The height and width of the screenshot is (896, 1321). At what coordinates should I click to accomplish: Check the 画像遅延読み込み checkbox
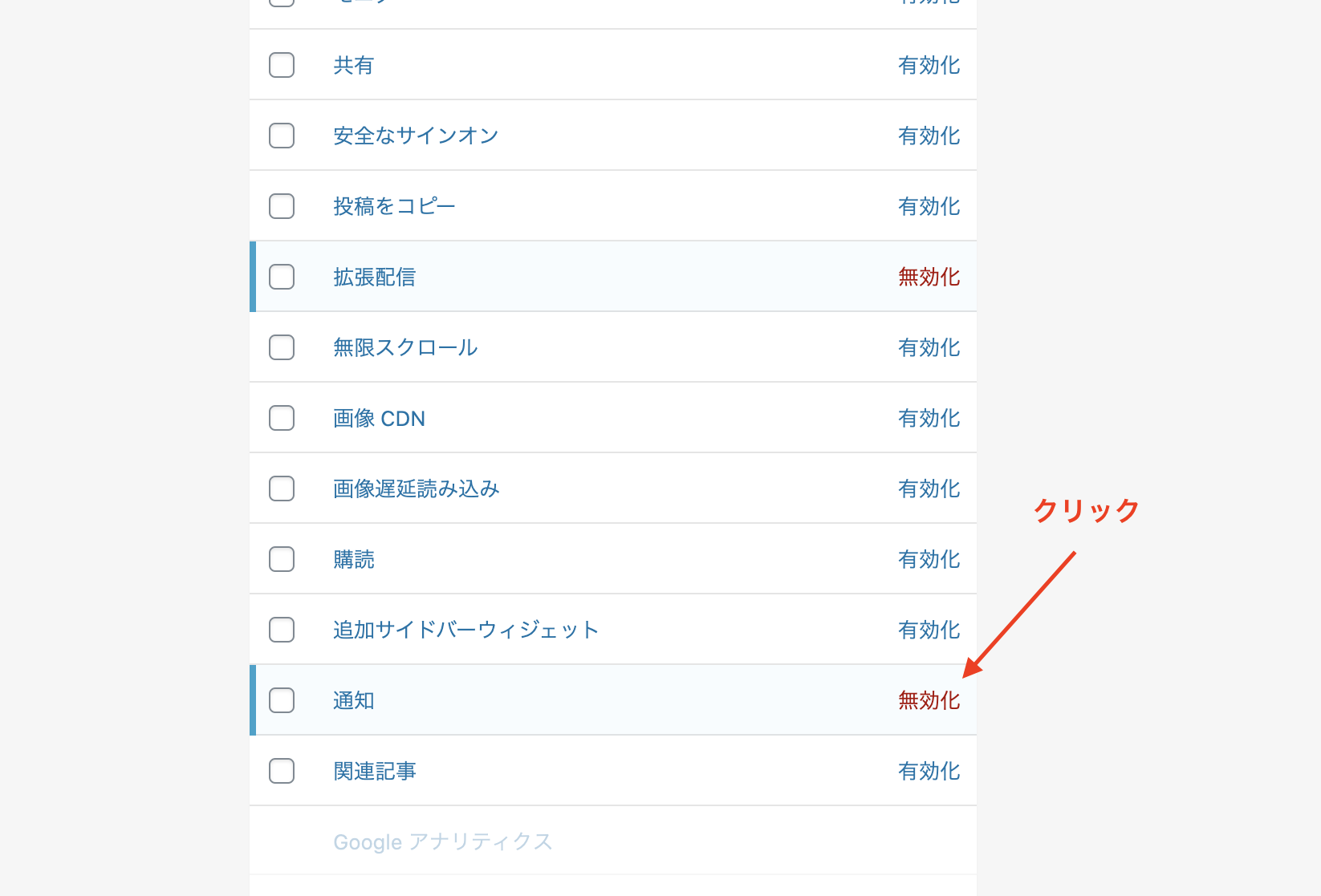click(x=282, y=489)
